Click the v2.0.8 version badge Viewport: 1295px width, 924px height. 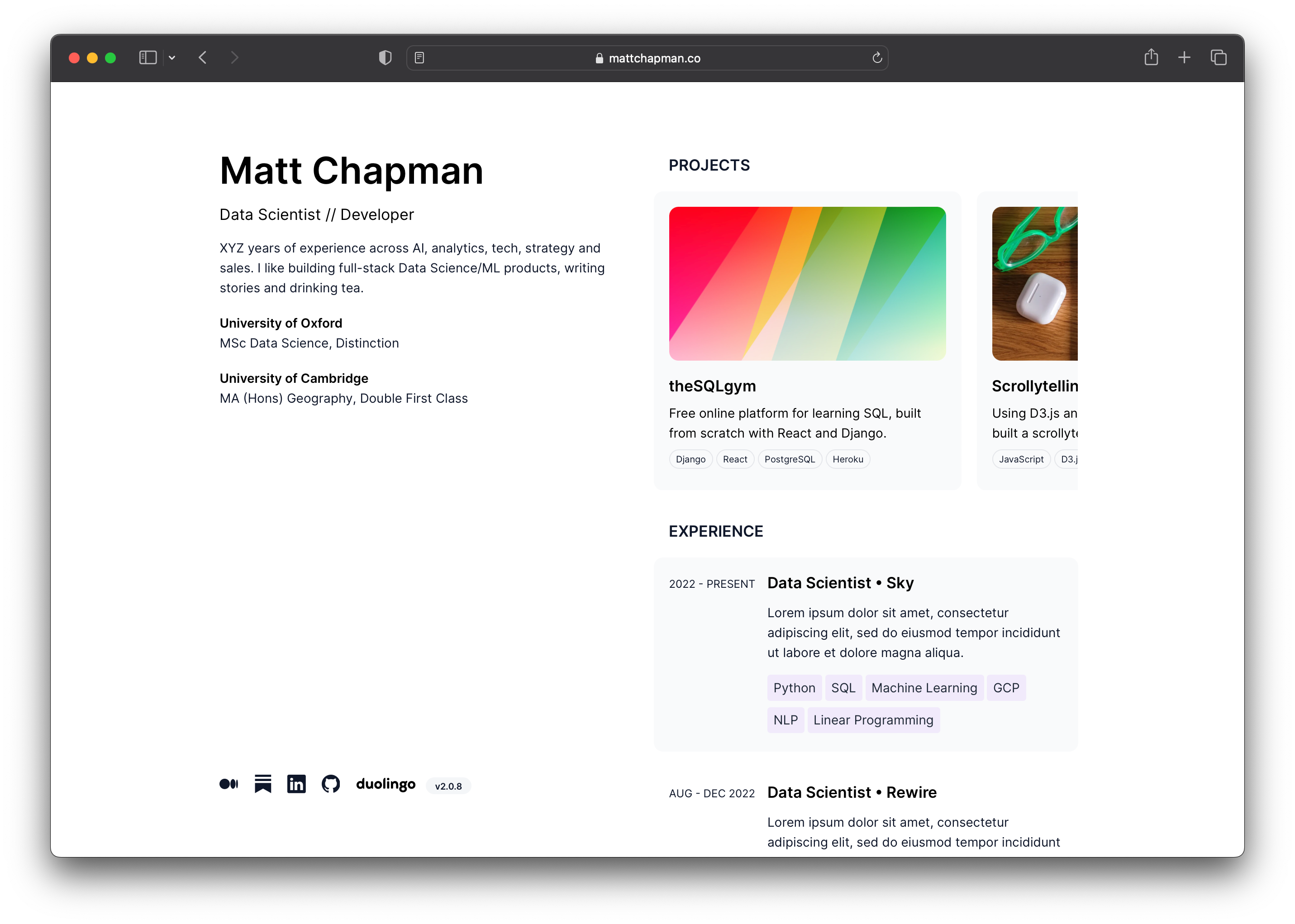coord(448,786)
